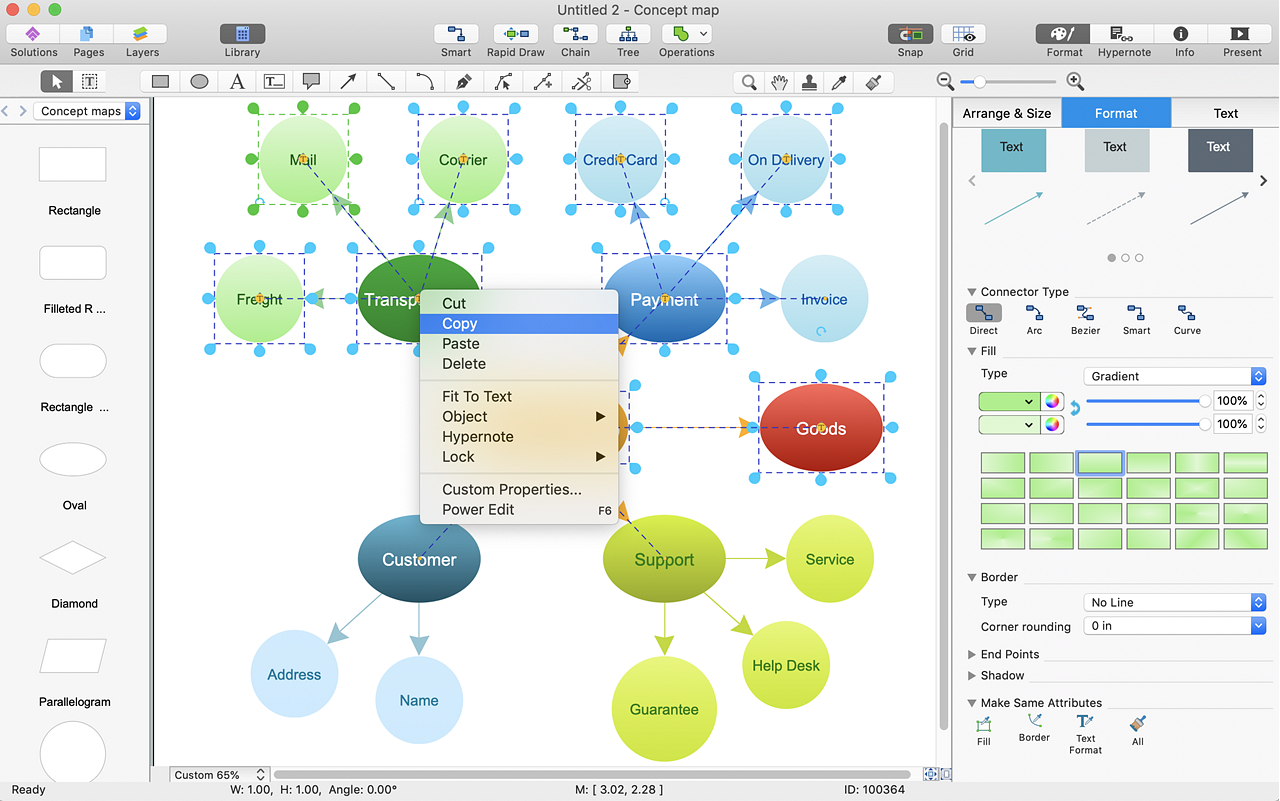
Task: Activate the Eyedropper tool
Action: pyautogui.click(x=840, y=82)
